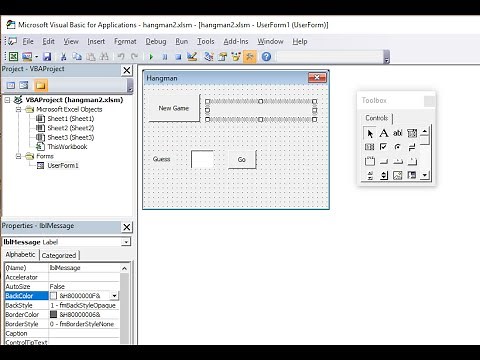This screenshot has width=480, height=360.
Task: Switch to Alphabetic properties tab
Action: (20, 255)
